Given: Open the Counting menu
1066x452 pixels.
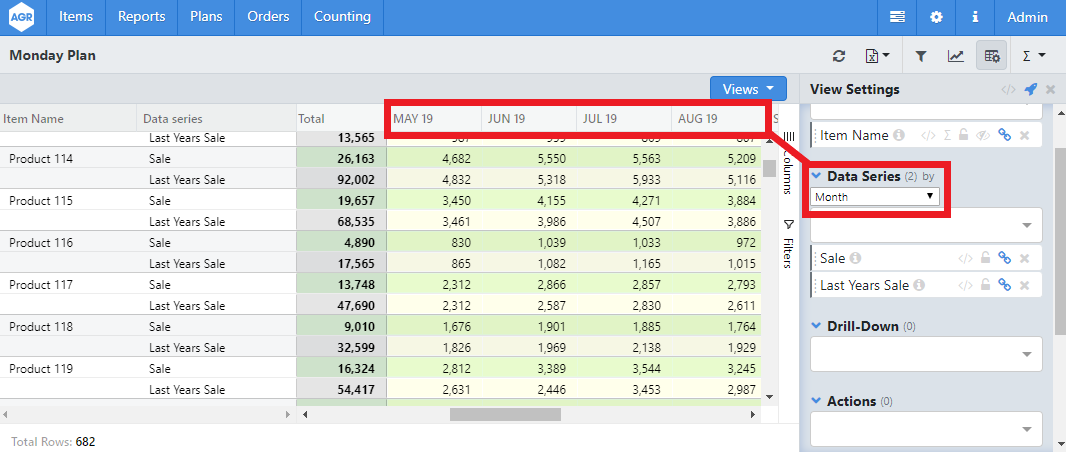Looking at the screenshot, I should click(342, 17).
